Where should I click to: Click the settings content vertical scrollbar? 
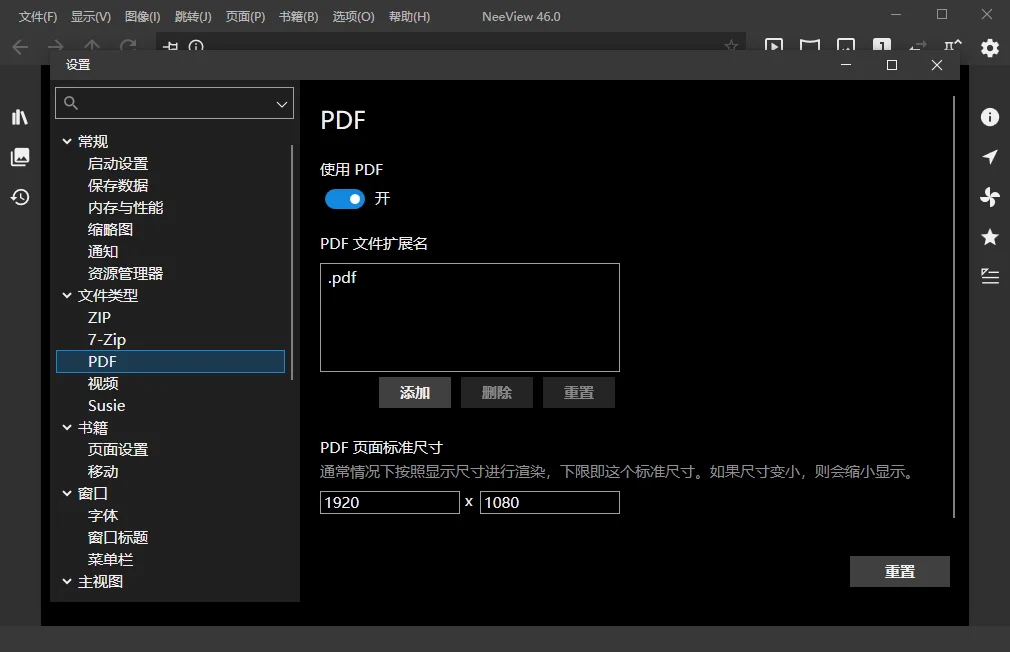954,307
